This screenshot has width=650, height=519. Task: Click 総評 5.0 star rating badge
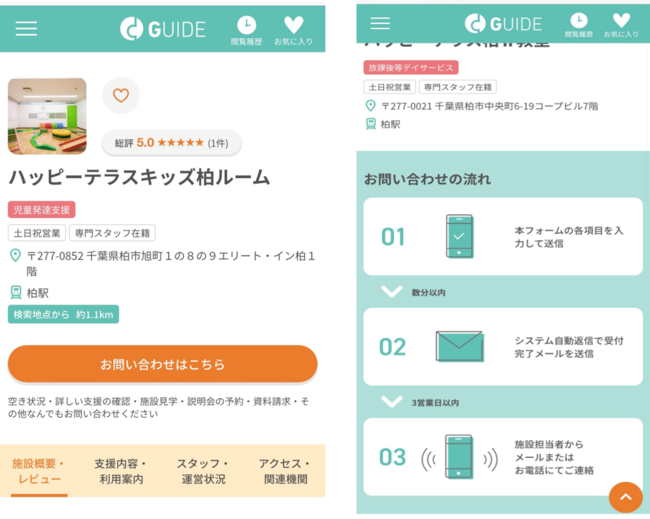coord(172,143)
